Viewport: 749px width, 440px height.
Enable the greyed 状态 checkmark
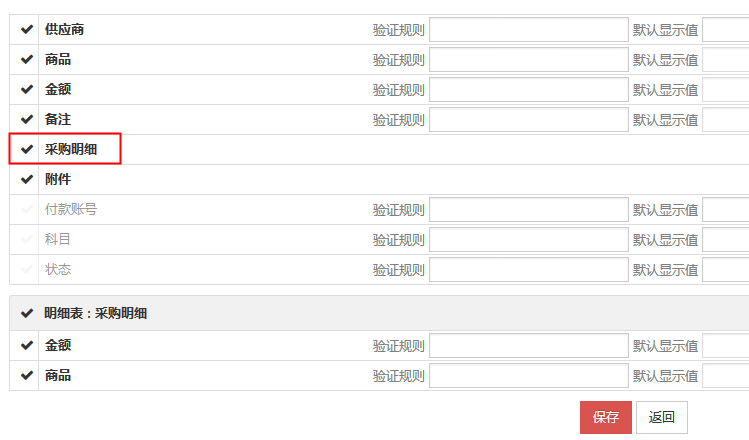[27, 270]
